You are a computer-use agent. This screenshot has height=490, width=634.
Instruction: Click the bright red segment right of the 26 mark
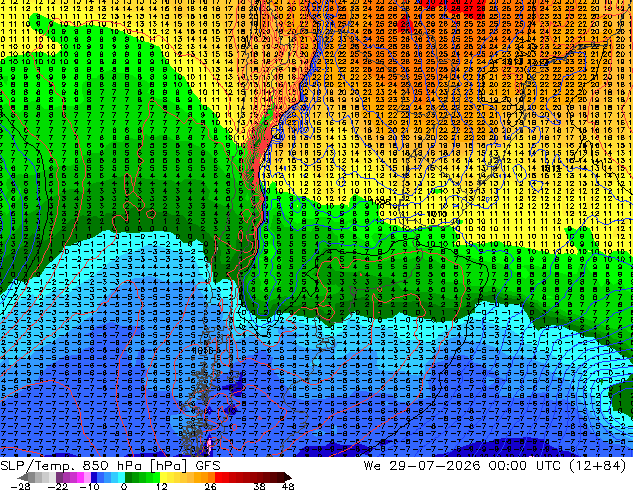218,477
